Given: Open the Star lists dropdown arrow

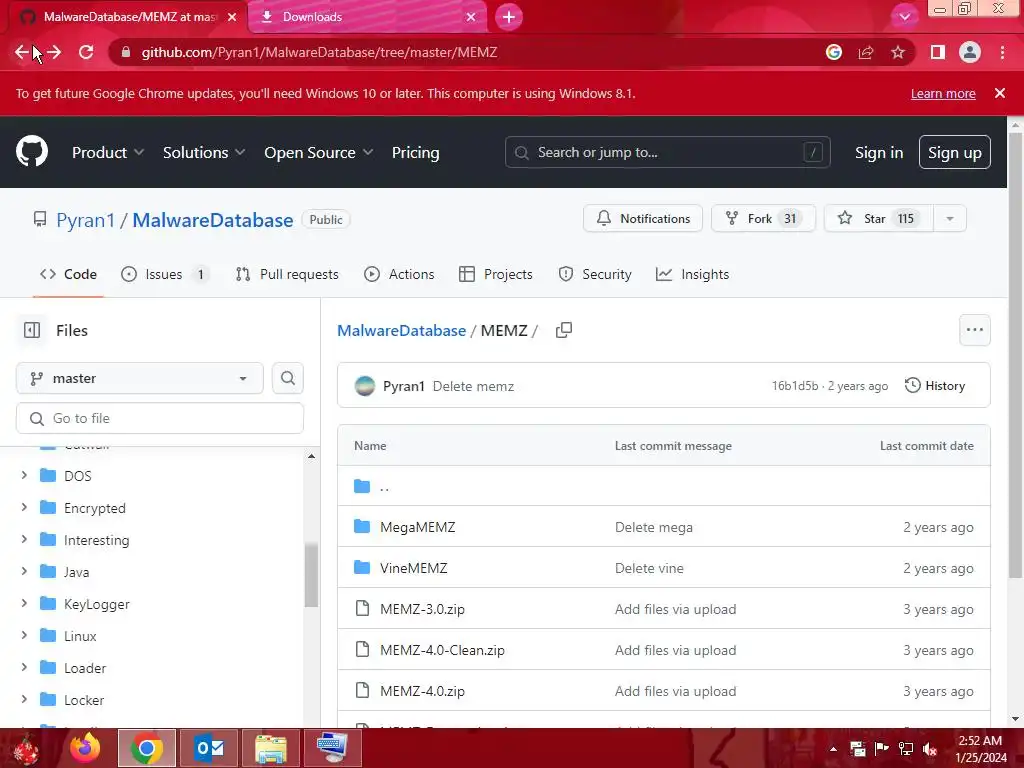Looking at the screenshot, I should [x=950, y=219].
